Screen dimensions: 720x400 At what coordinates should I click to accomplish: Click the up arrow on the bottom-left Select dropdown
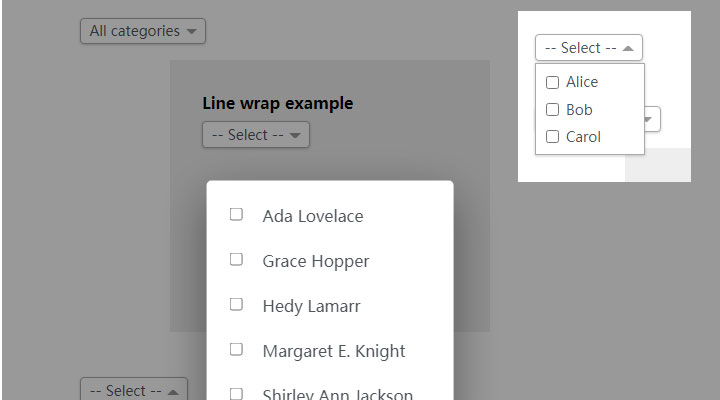[173, 392]
